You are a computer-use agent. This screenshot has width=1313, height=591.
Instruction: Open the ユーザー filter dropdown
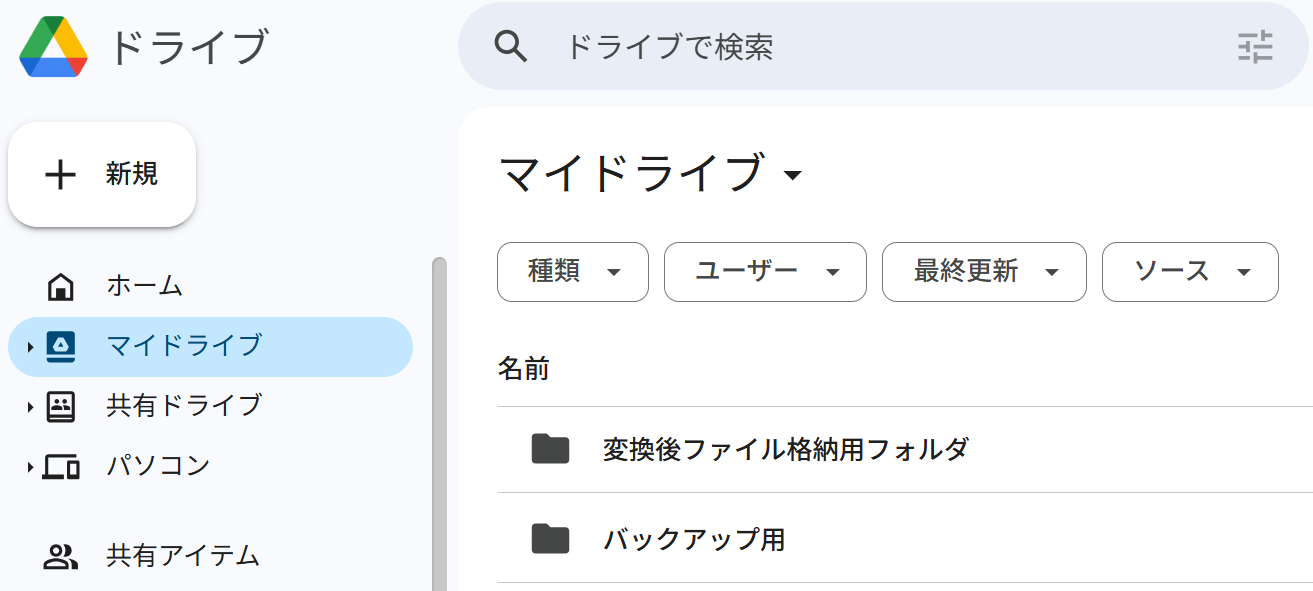(765, 272)
